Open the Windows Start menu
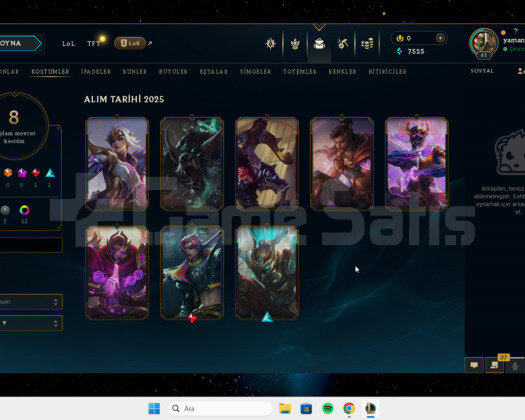Image resolution: width=525 pixels, height=420 pixels. point(154,409)
